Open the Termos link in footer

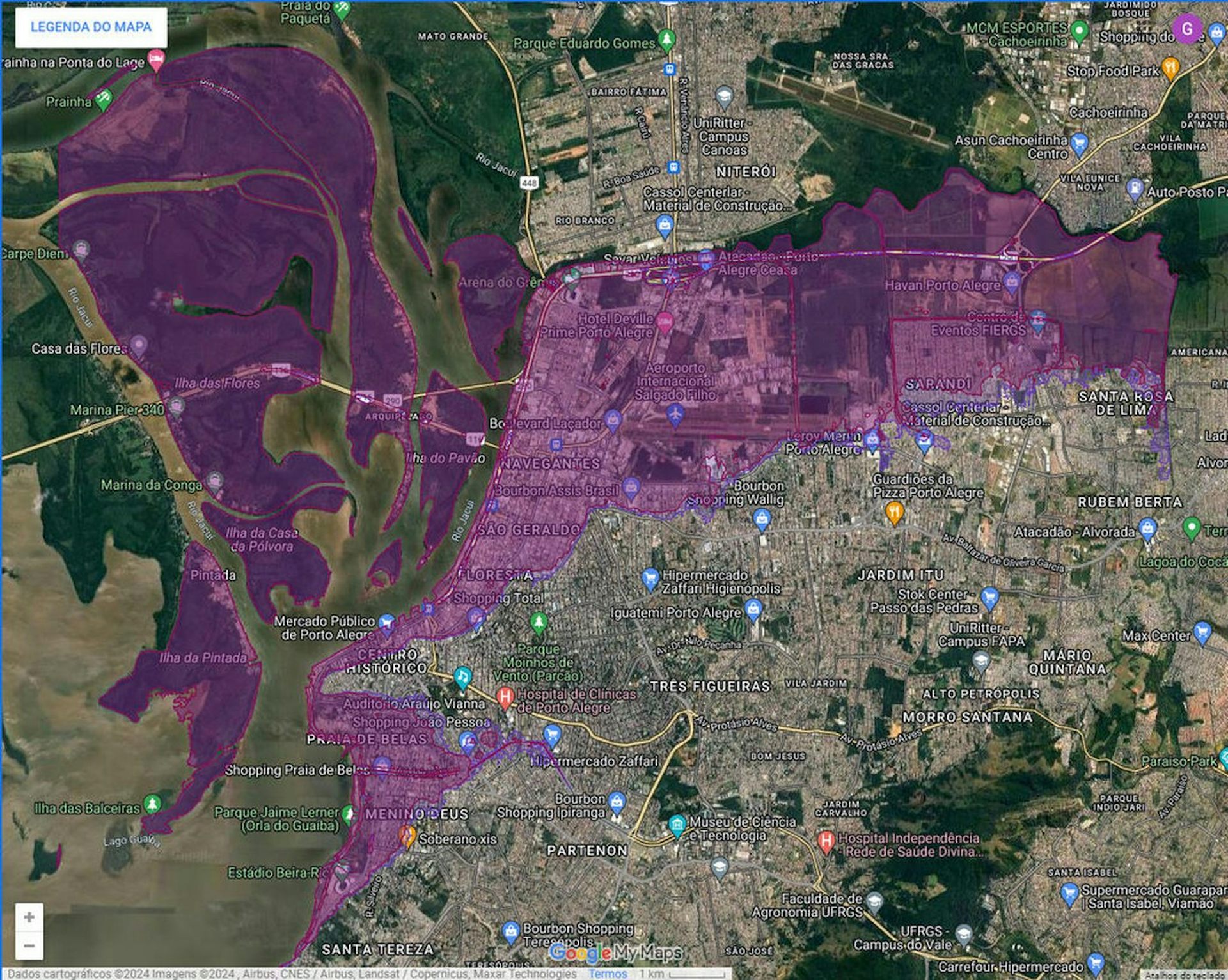[x=608, y=974]
